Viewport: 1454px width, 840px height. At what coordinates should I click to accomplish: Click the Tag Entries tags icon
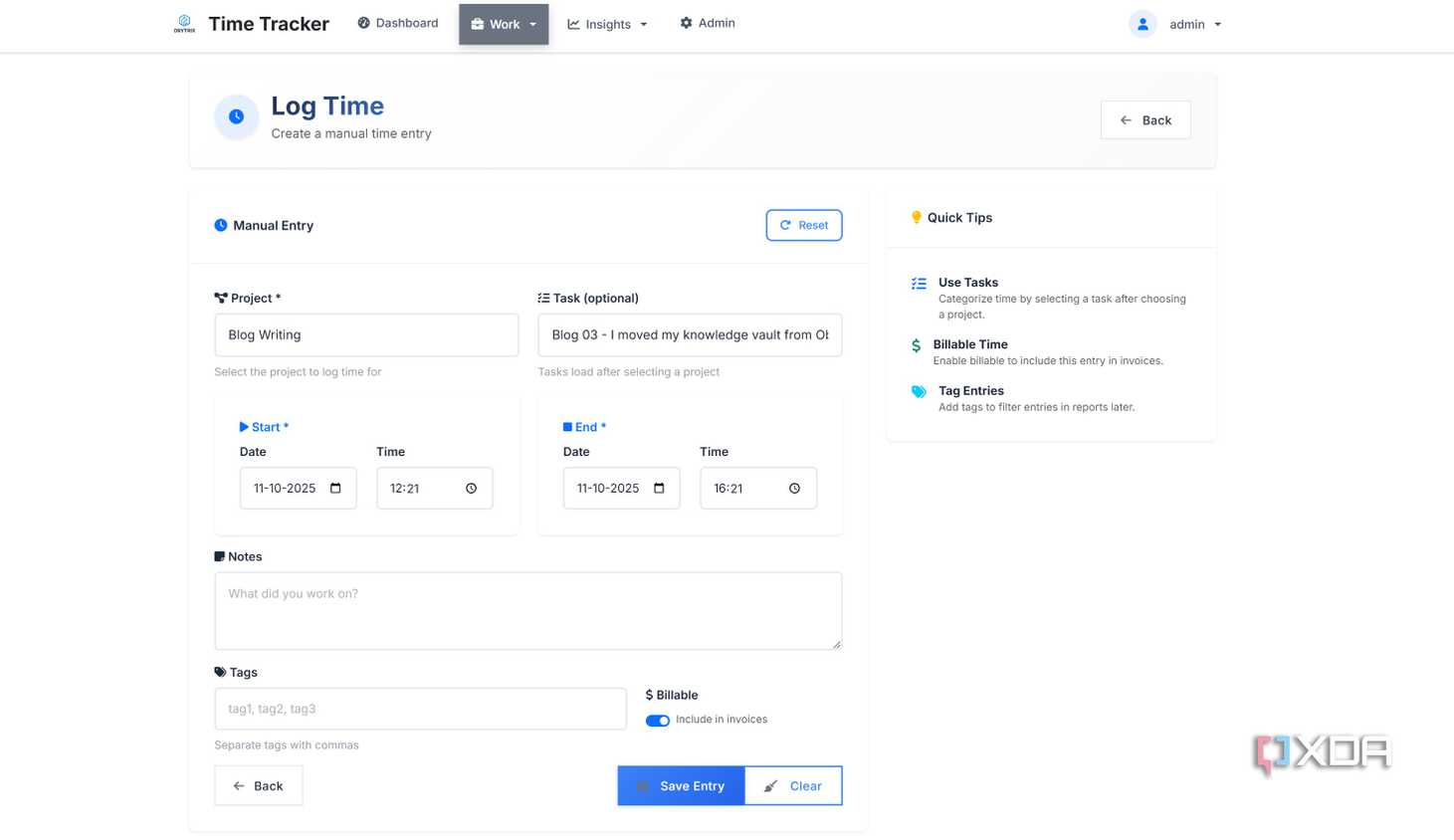[919, 392]
